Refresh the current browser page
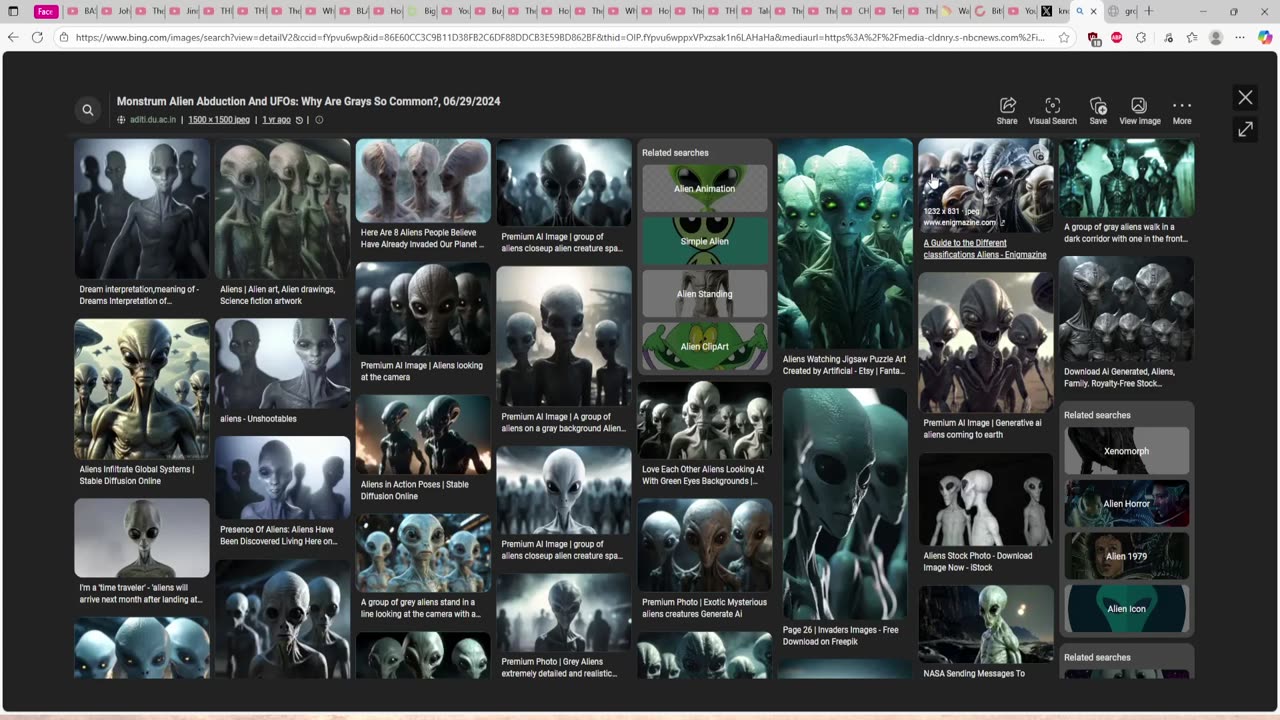This screenshot has width=1280, height=720. (x=37, y=37)
